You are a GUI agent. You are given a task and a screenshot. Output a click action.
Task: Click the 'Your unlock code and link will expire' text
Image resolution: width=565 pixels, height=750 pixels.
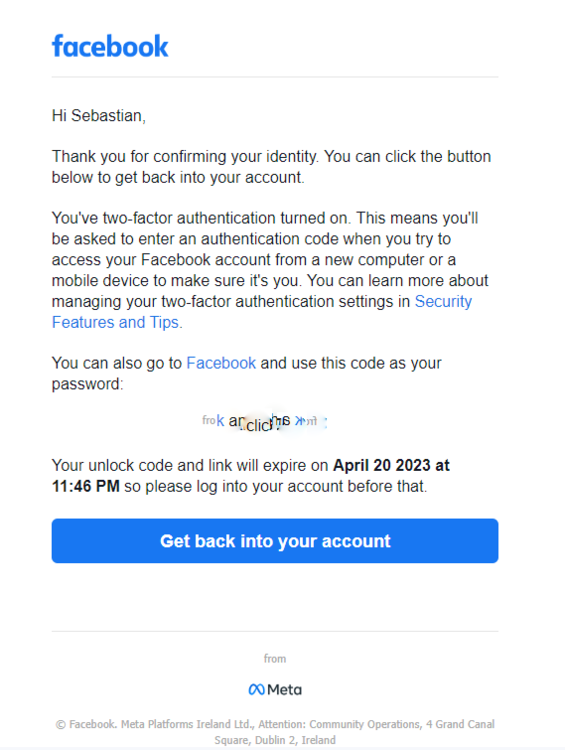[x=190, y=465]
